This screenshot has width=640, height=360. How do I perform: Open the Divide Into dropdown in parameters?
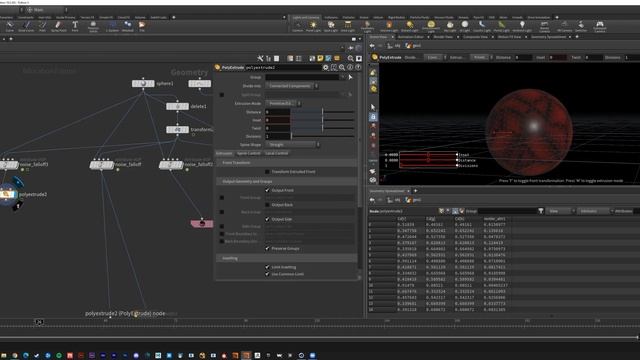point(292,86)
